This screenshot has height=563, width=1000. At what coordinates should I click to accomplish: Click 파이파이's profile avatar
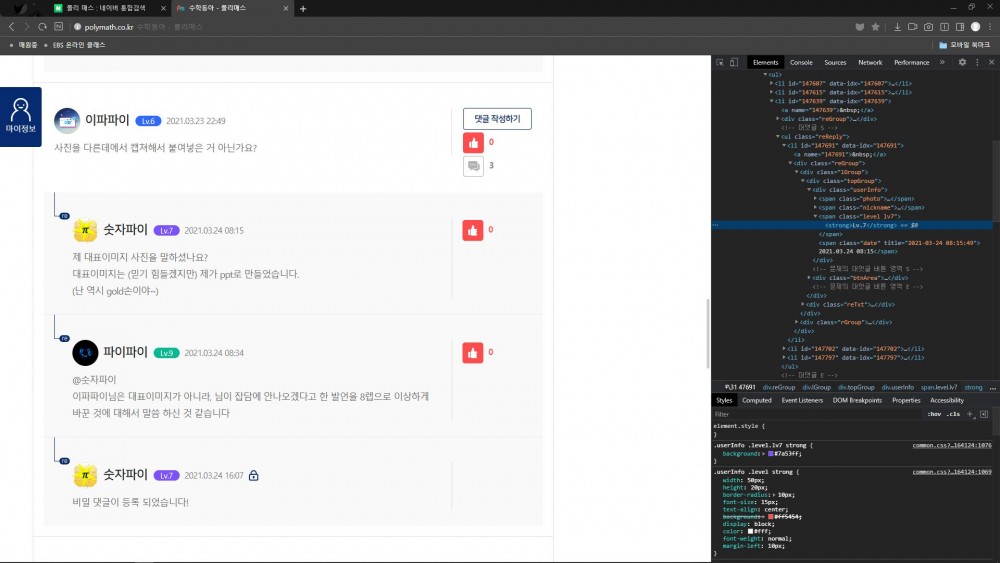click(x=85, y=353)
